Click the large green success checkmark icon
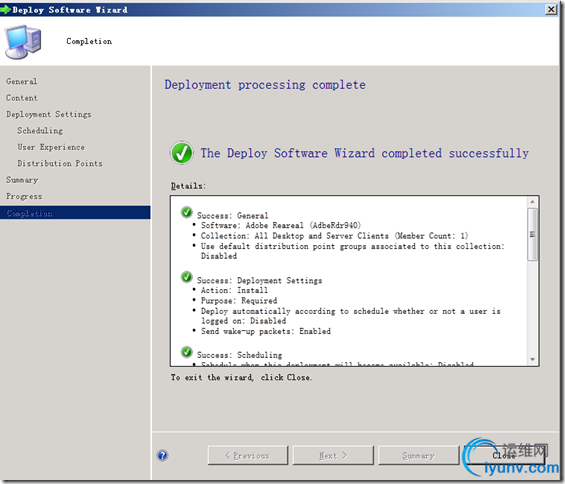Screen dimensions: 565x484 [182, 153]
